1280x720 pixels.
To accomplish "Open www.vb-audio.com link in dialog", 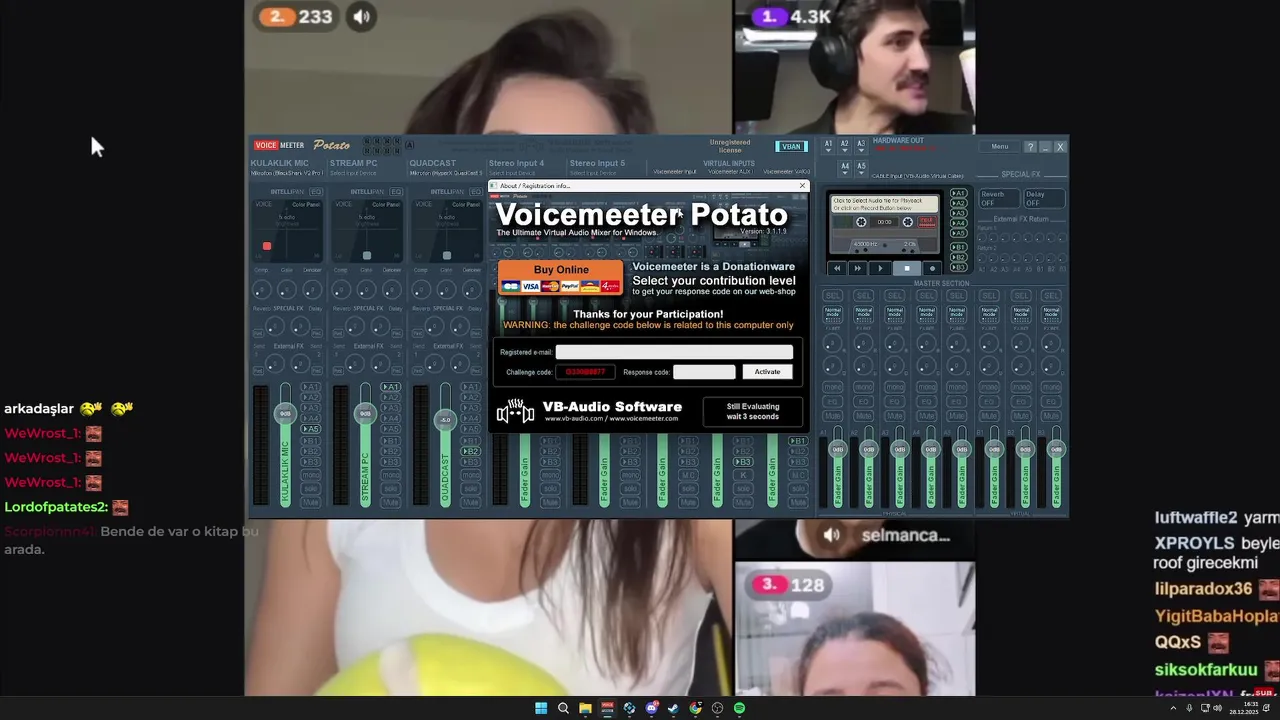I will (x=573, y=419).
